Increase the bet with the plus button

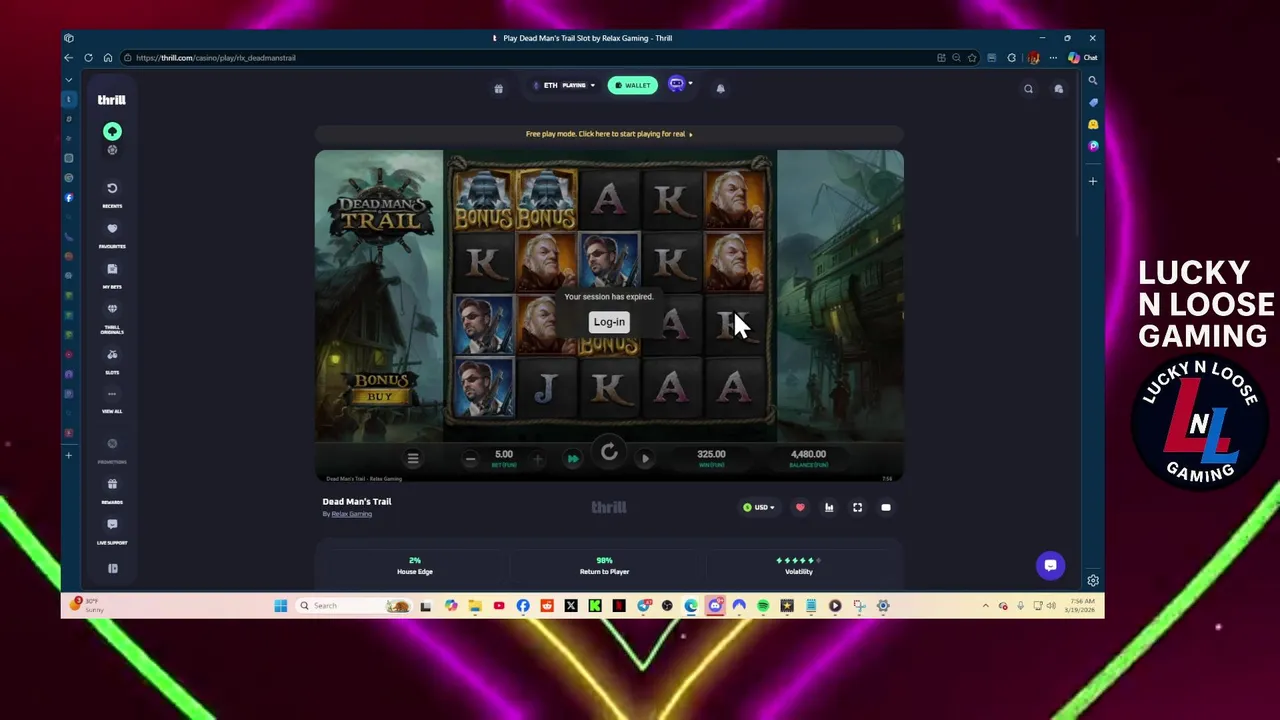(537, 459)
